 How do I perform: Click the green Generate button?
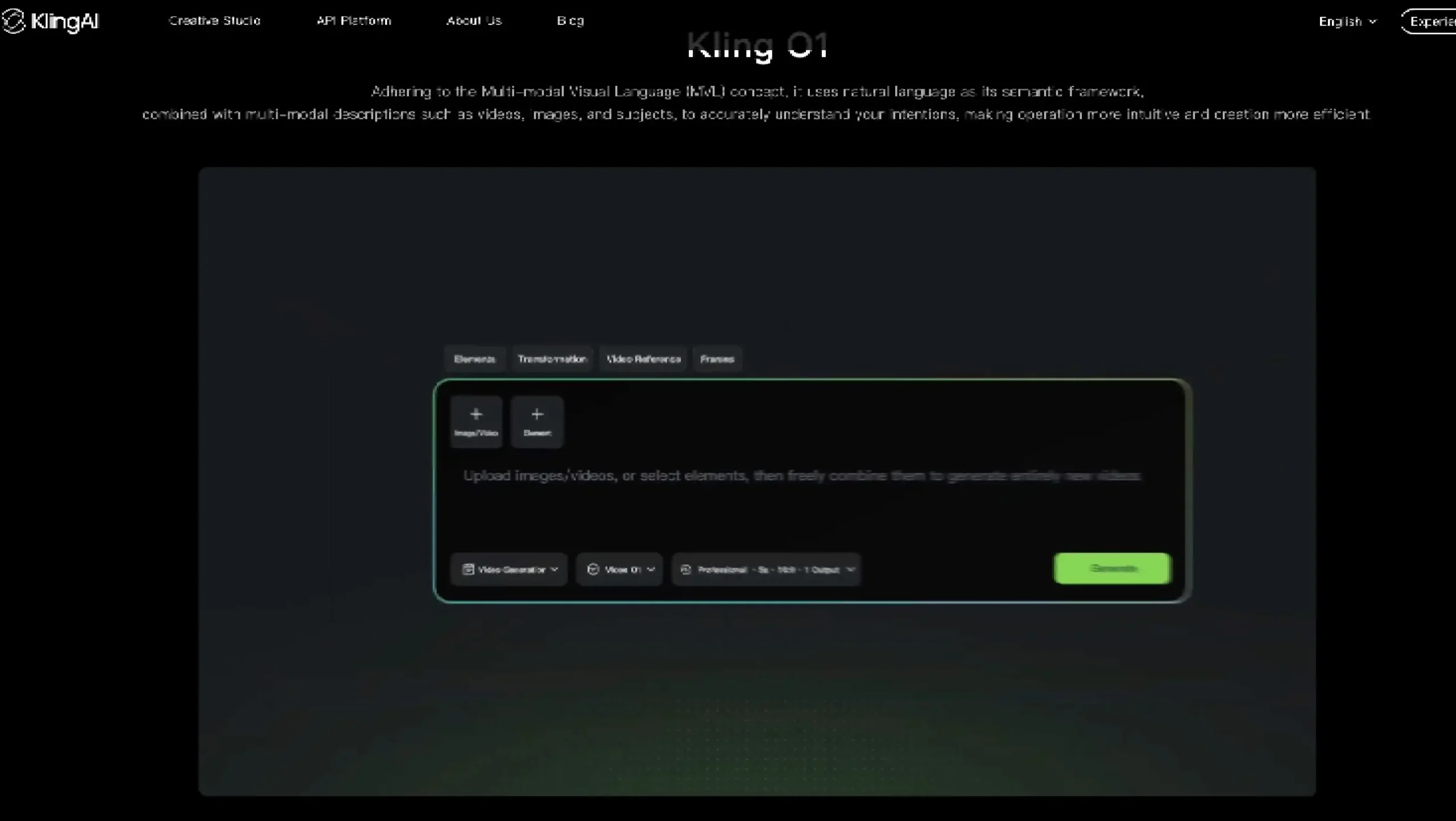click(x=1112, y=568)
